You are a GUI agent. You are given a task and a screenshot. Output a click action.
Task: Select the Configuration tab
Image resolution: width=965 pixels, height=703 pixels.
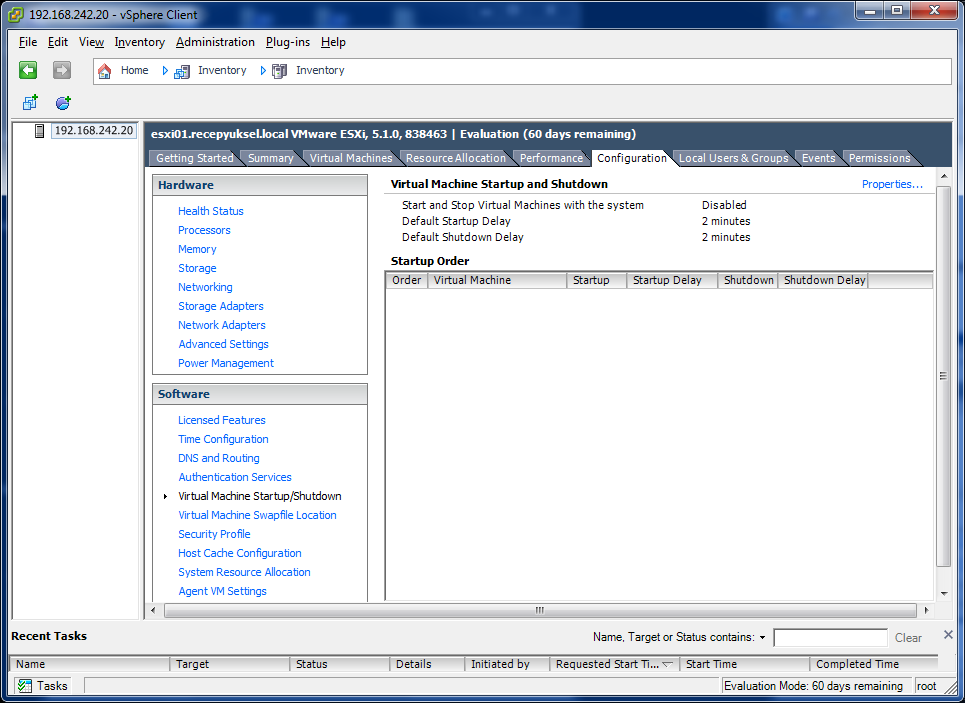coord(631,158)
